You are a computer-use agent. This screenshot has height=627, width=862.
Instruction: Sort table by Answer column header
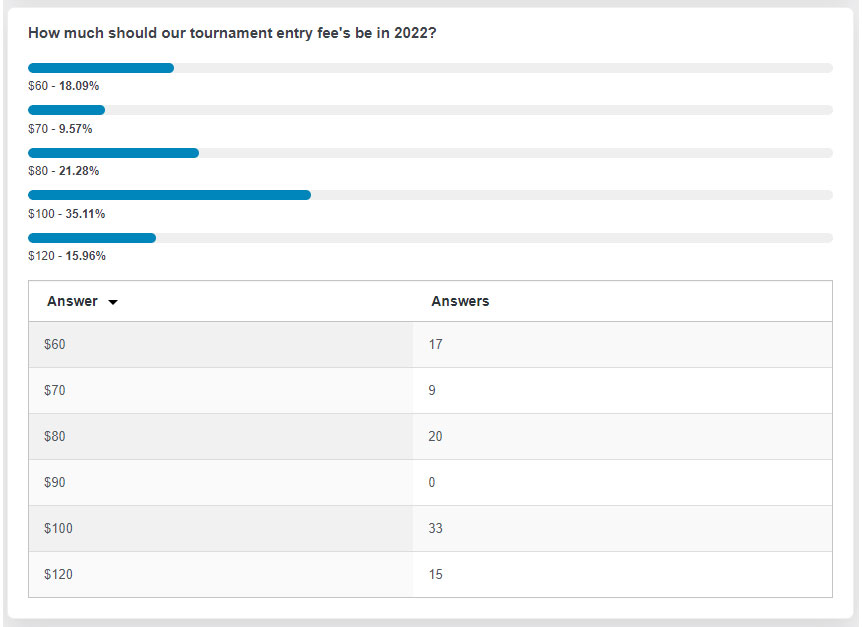coord(72,301)
